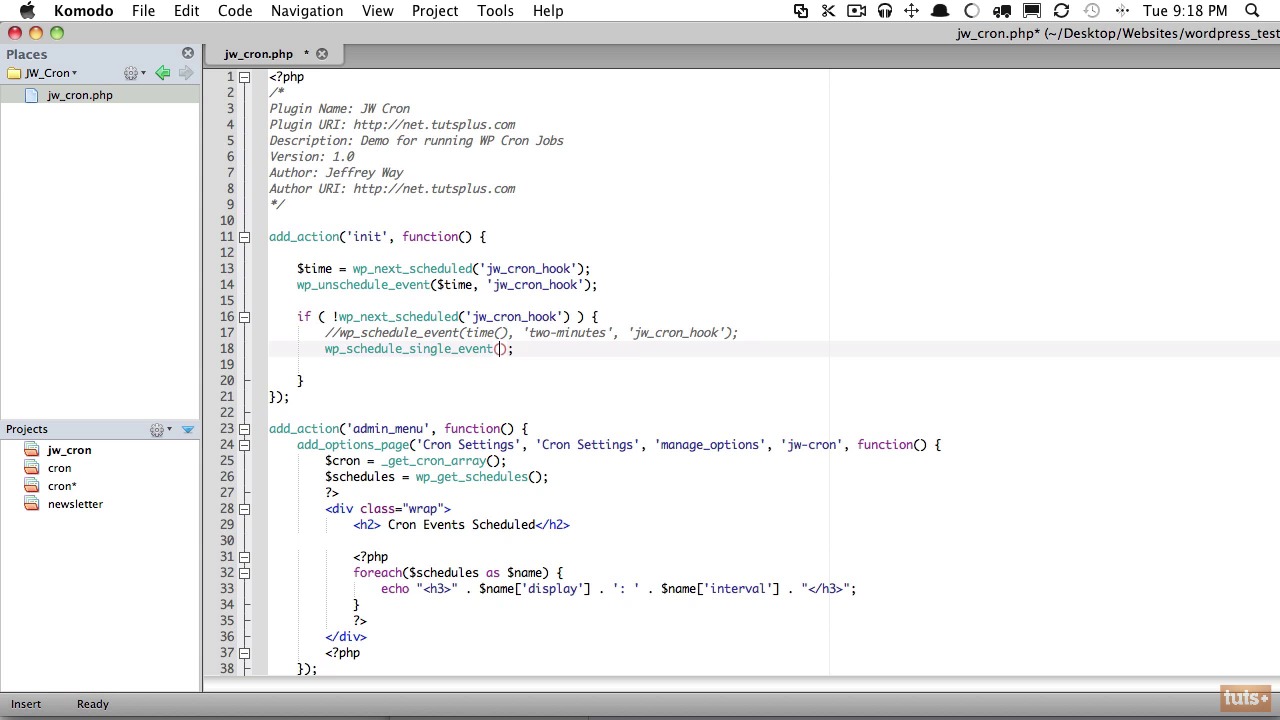Open the File menu
Viewport: 1280px width, 720px height.
[143, 11]
